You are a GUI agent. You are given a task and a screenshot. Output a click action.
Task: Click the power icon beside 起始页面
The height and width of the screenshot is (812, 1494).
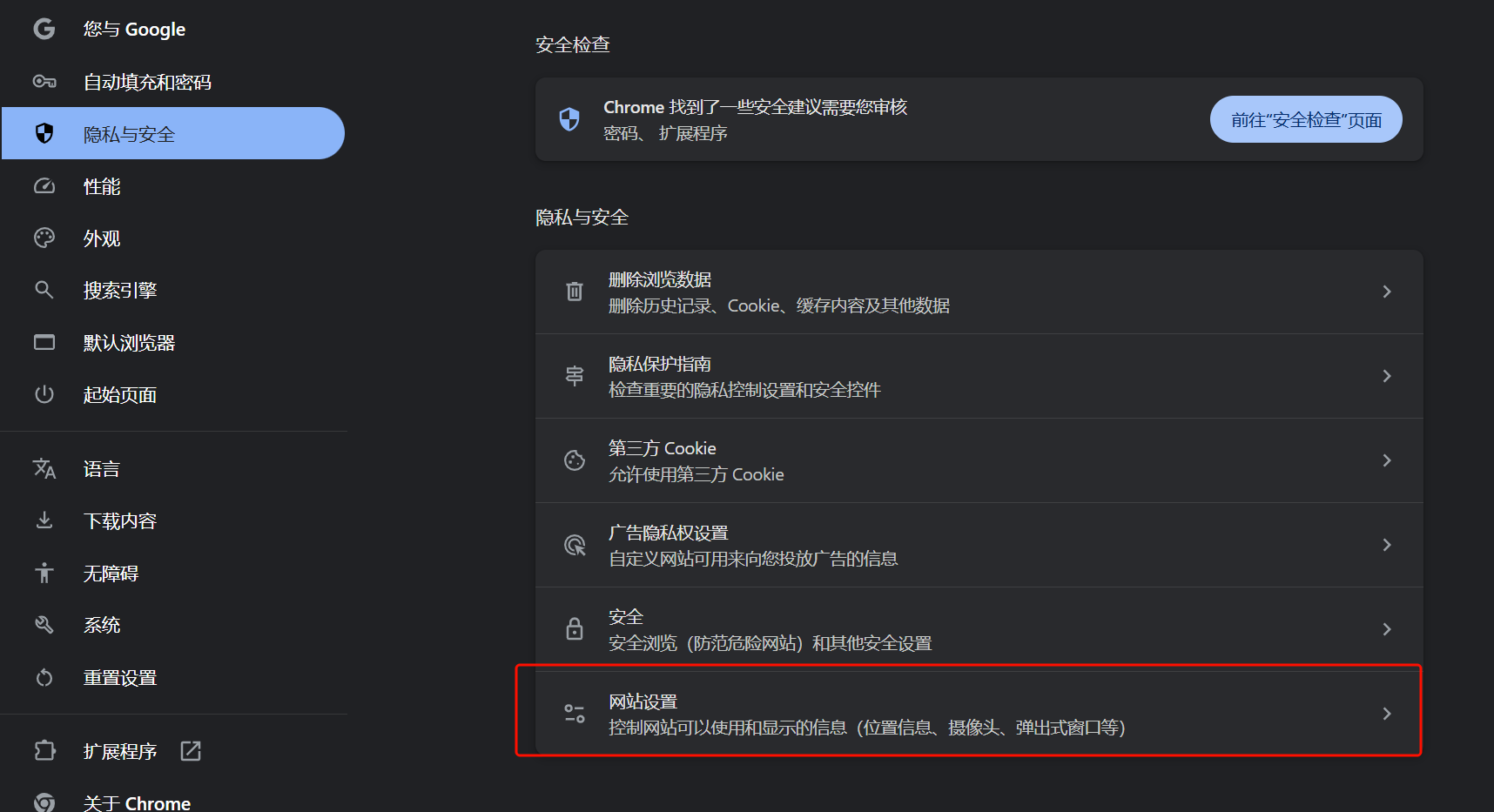[x=44, y=394]
